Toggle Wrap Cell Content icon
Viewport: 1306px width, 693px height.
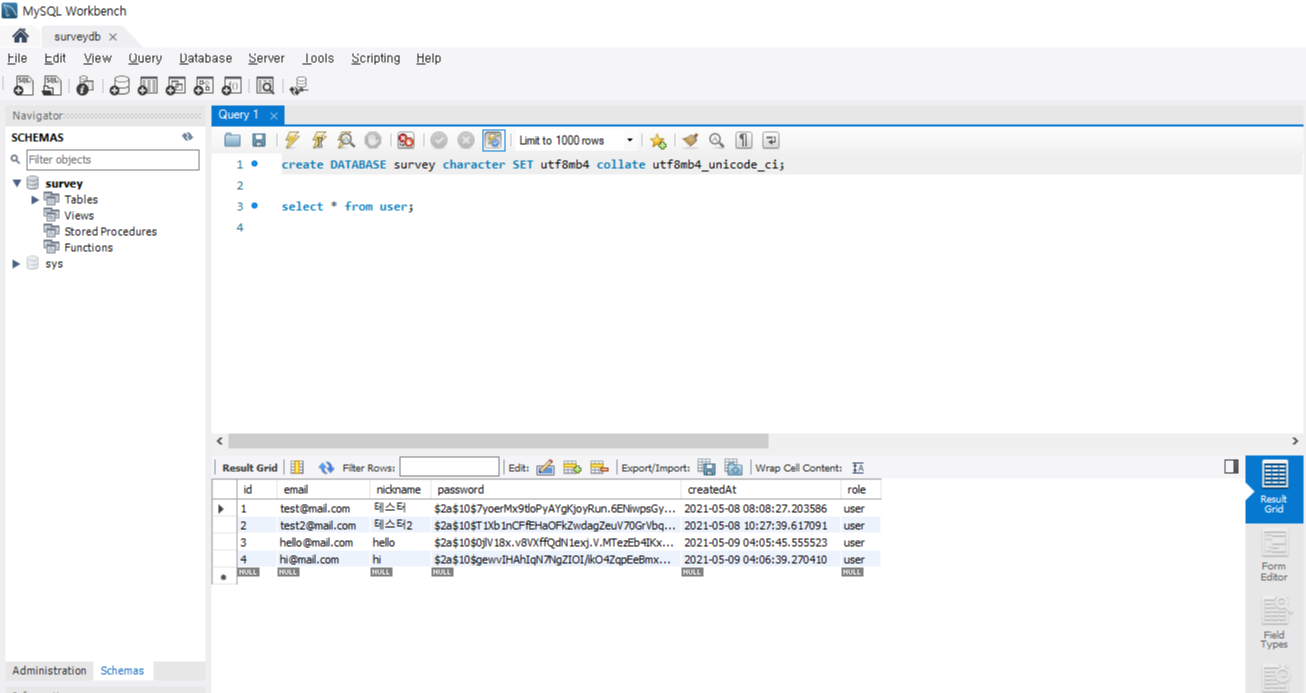coord(858,467)
